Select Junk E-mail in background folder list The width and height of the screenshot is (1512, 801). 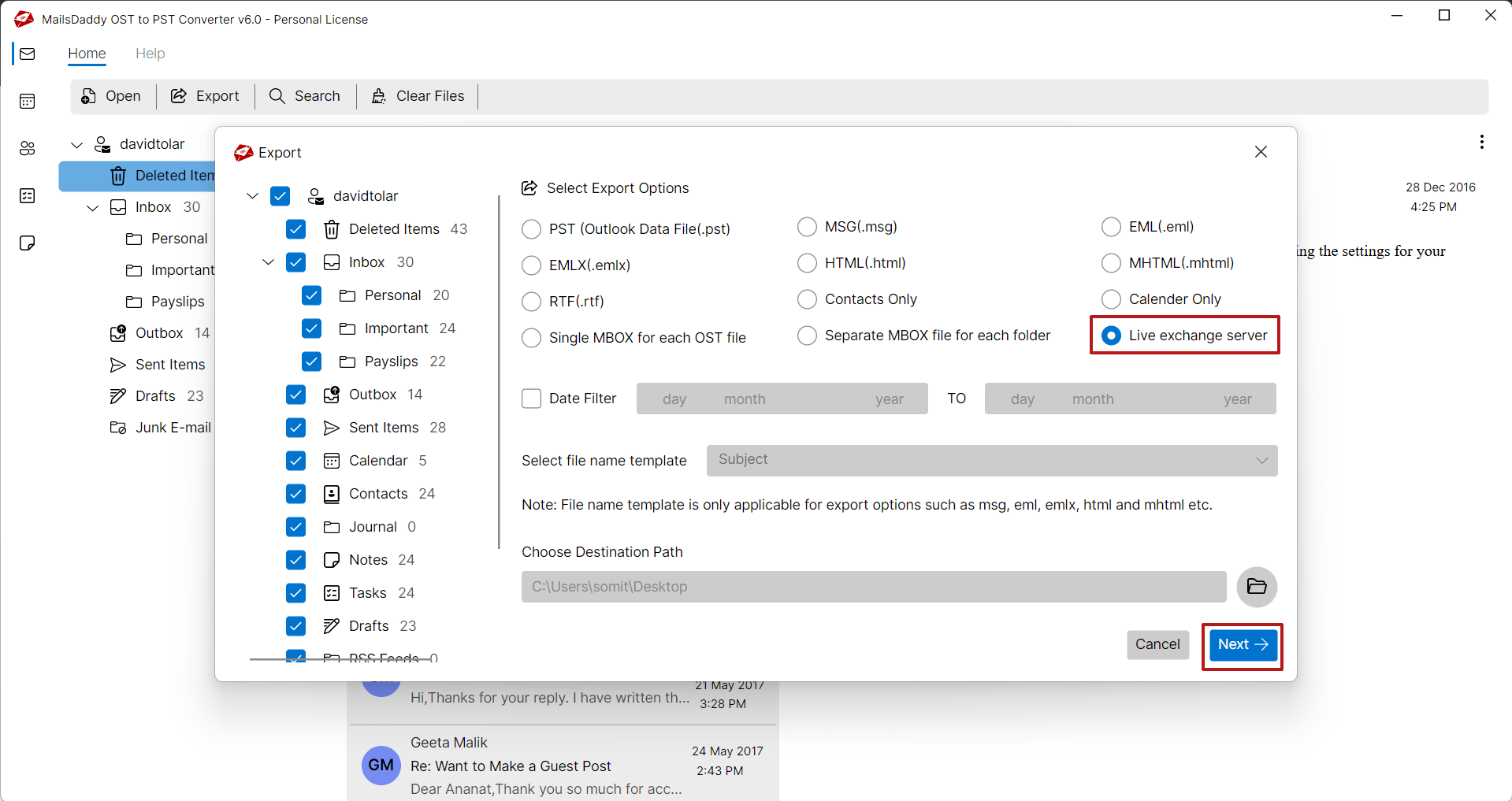[161, 428]
